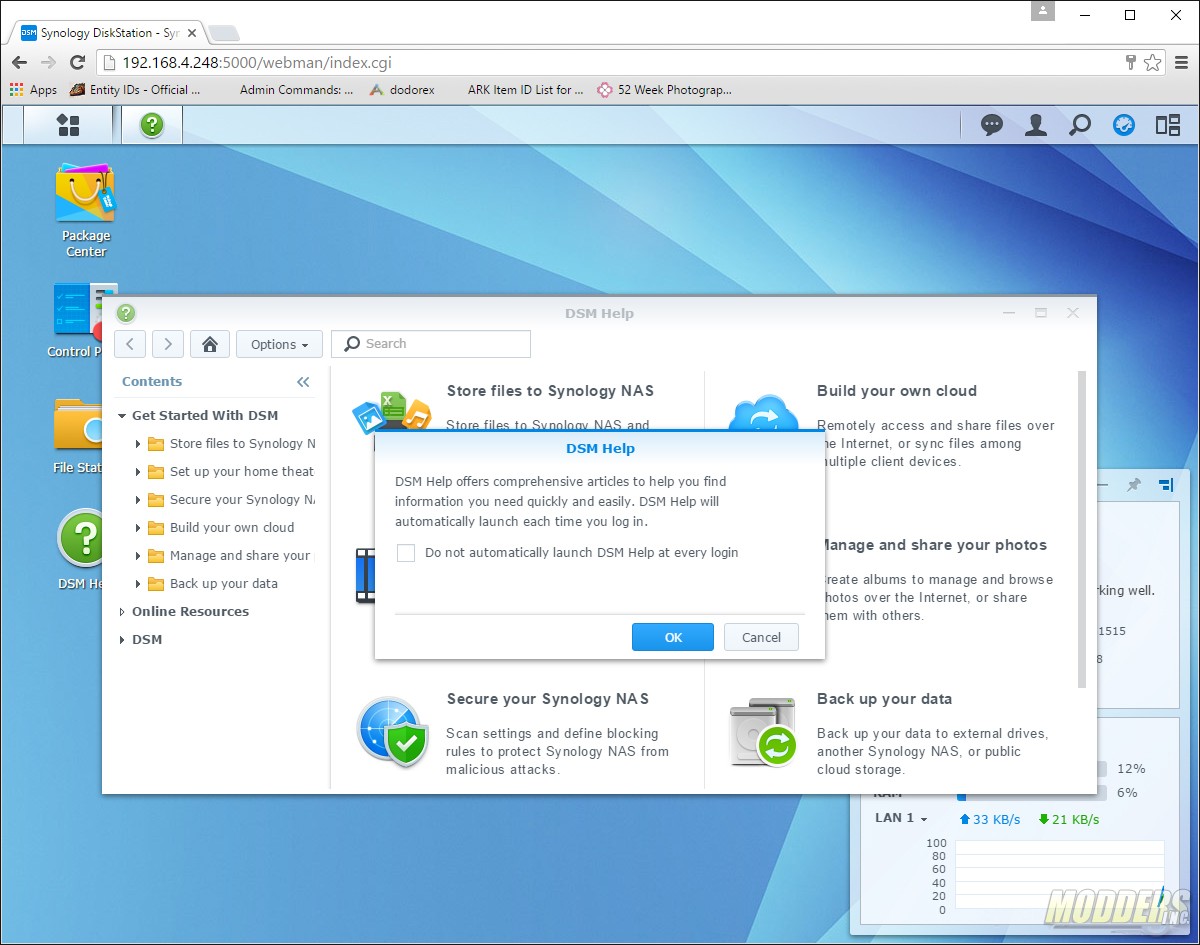1200x945 pixels.
Task: Open the Notifications speech bubble icon
Action: click(x=992, y=125)
